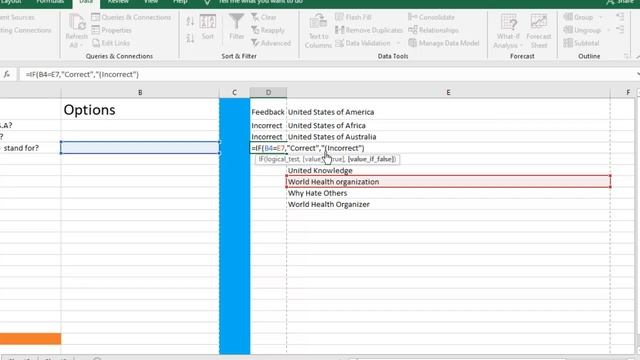This screenshot has height=360, width=640.
Task: Open What-If Analysis dropdown arrow
Action: 521,45
